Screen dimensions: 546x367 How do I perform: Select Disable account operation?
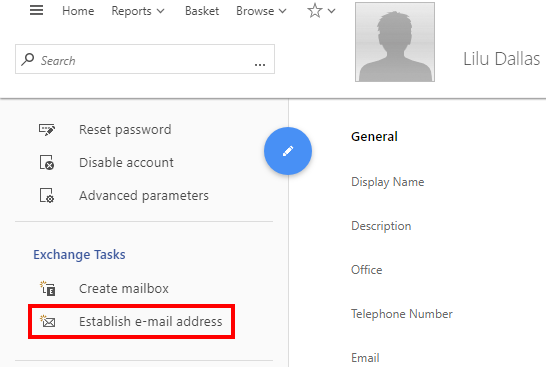pyautogui.click(x=126, y=163)
